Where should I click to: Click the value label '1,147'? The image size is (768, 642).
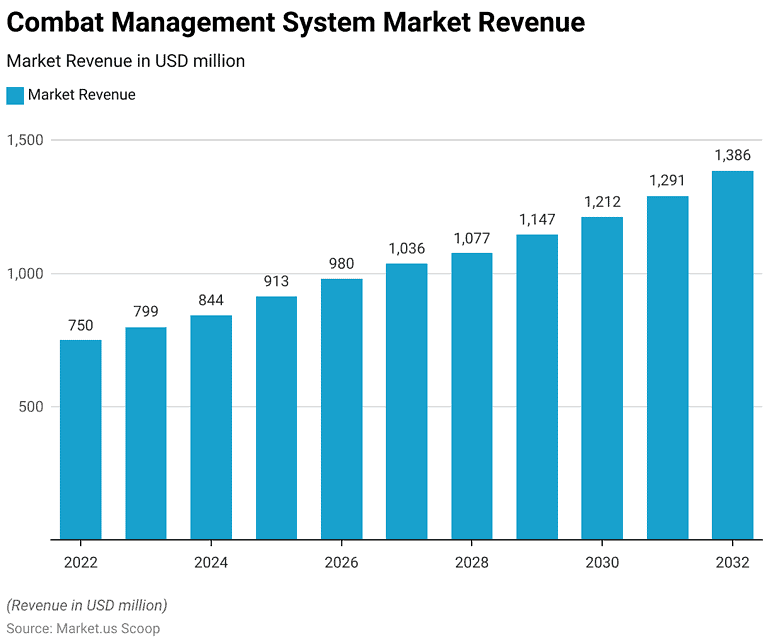click(x=537, y=219)
